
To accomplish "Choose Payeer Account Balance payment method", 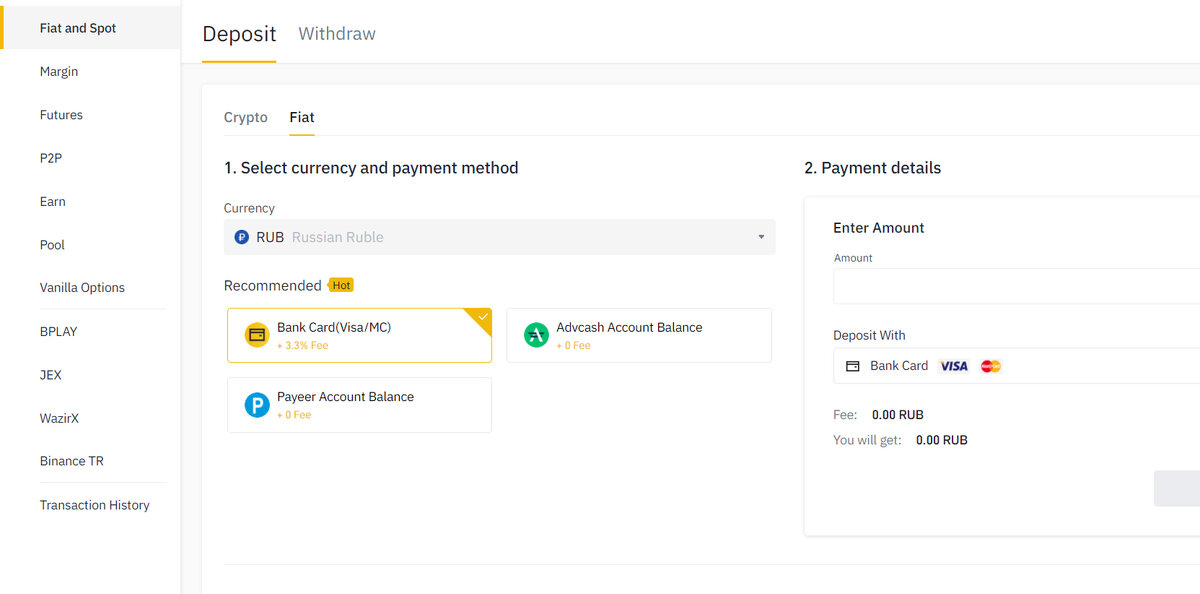I will click(x=359, y=405).
